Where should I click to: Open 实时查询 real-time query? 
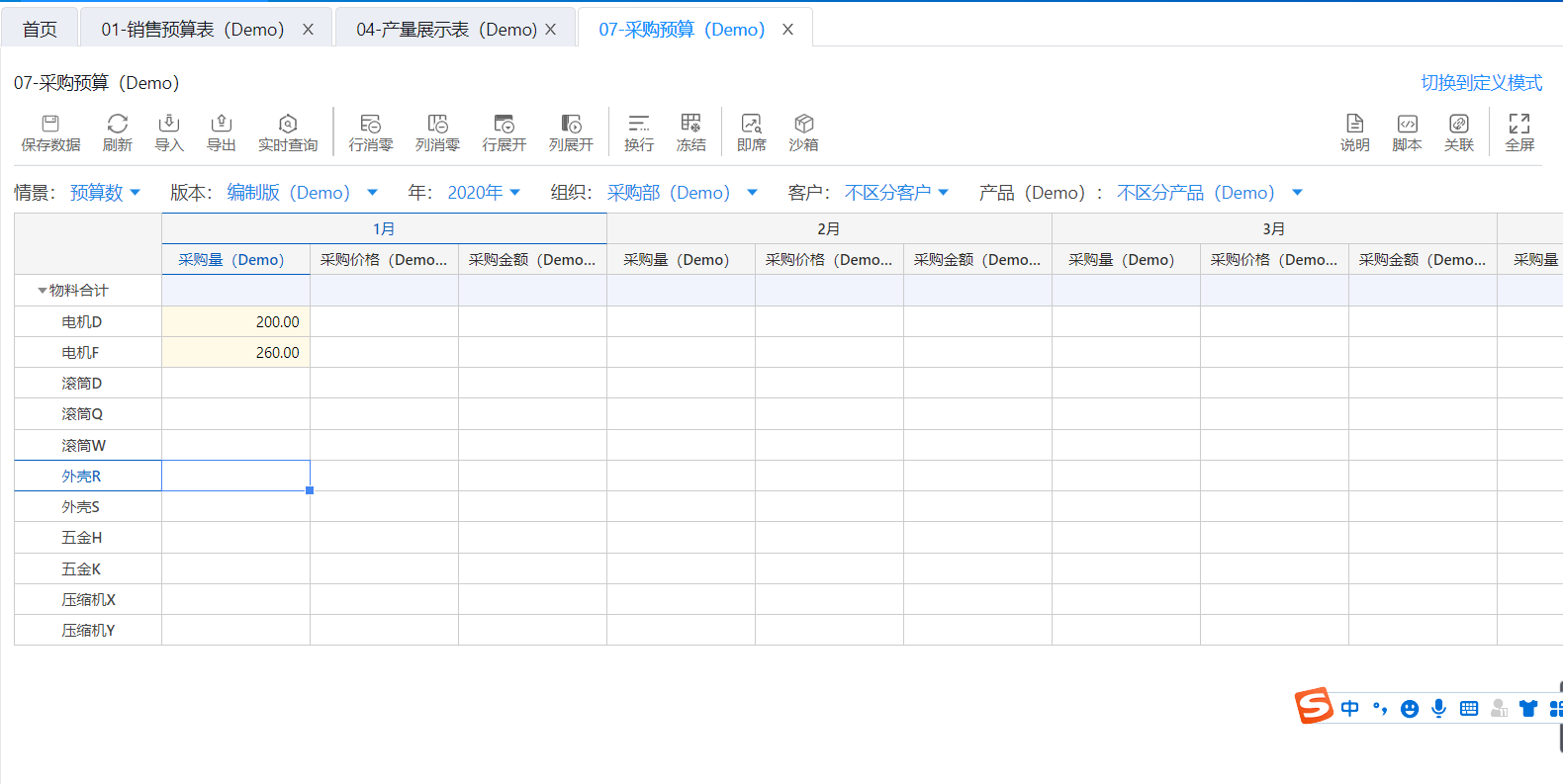pos(288,132)
